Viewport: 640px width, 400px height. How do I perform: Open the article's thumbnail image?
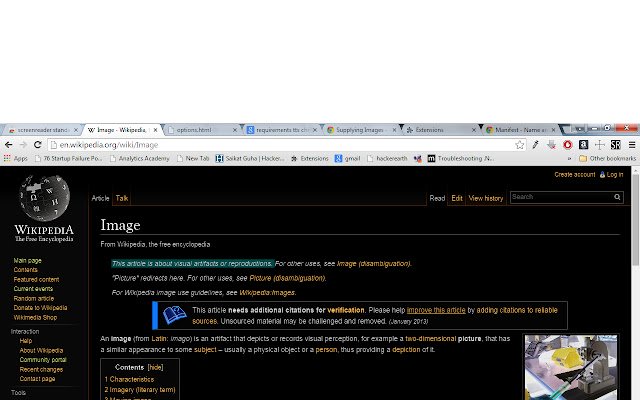tap(571, 367)
